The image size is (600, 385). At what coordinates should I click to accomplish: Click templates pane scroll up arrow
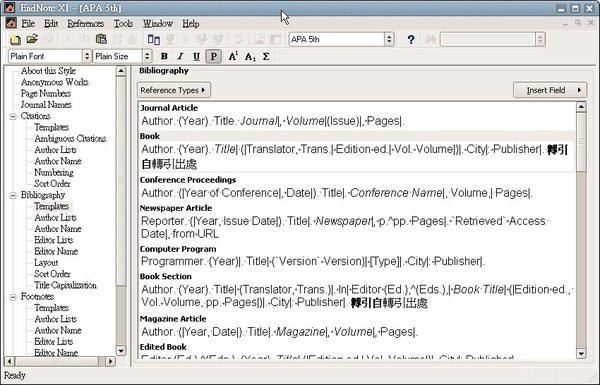tap(581, 107)
